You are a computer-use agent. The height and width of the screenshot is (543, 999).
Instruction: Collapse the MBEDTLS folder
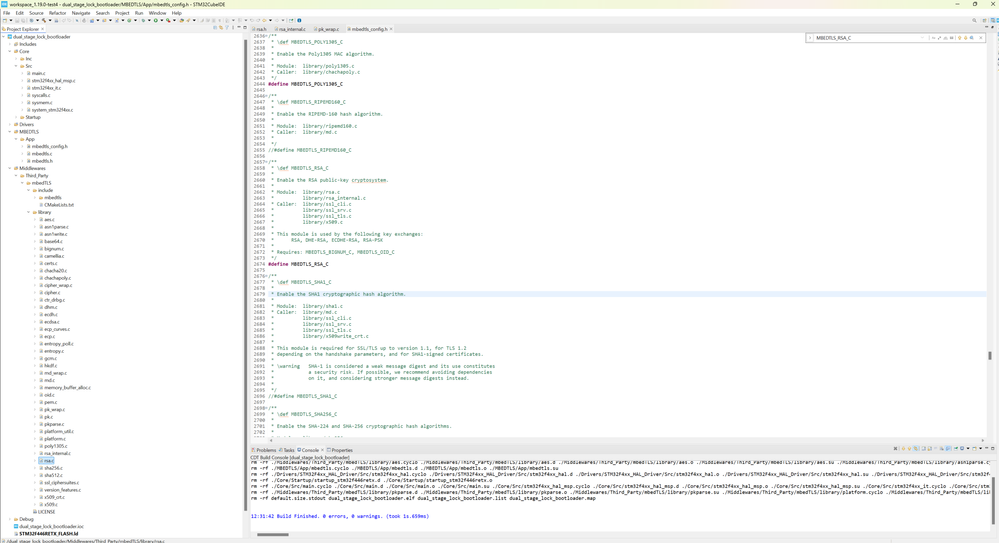click(x=10, y=132)
